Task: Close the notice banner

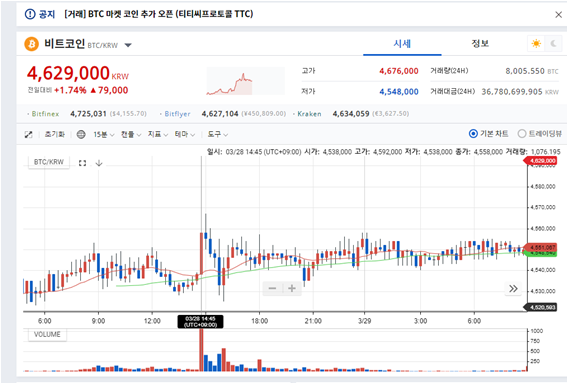Action: tap(558, 14)
